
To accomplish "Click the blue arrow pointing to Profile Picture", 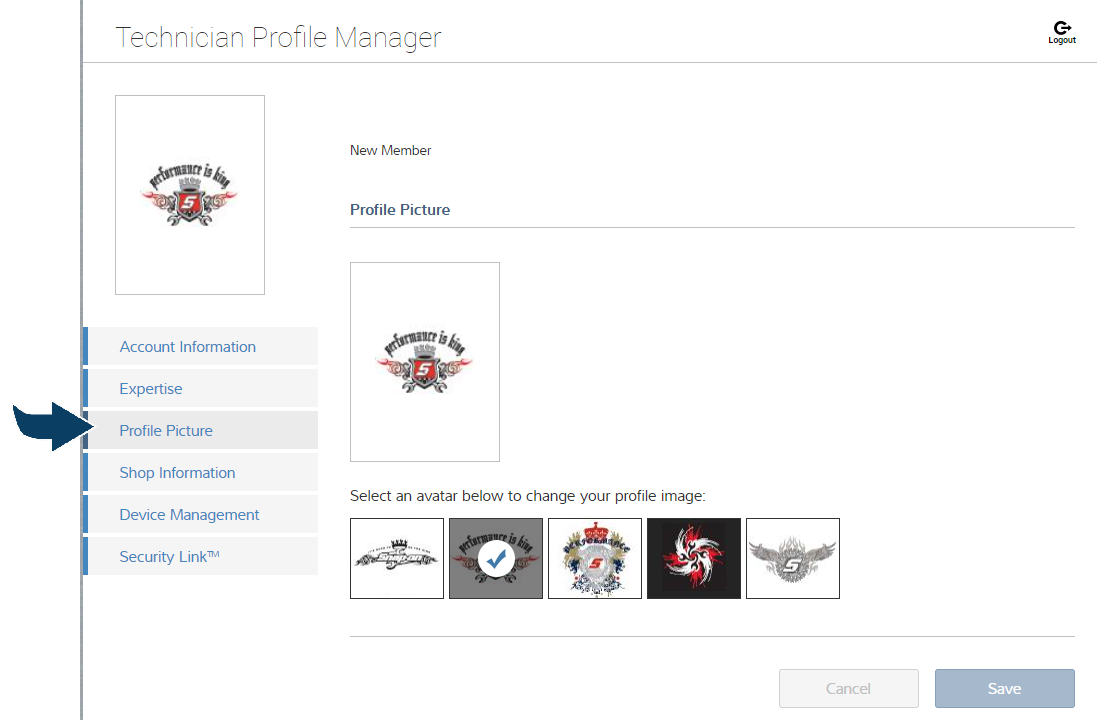I will (x=52, y=426).
